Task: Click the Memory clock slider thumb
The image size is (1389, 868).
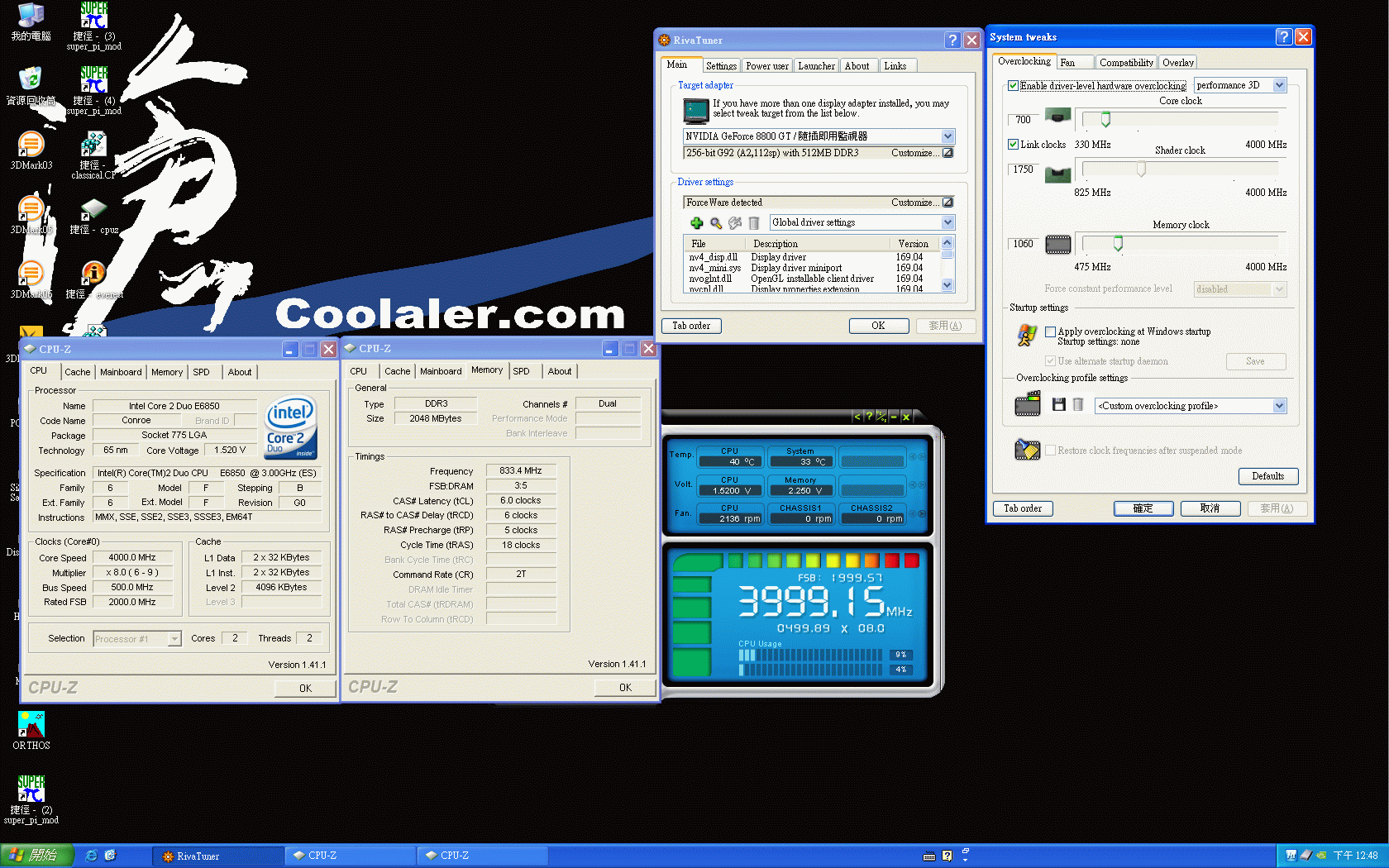Action: click(1118, 243)
